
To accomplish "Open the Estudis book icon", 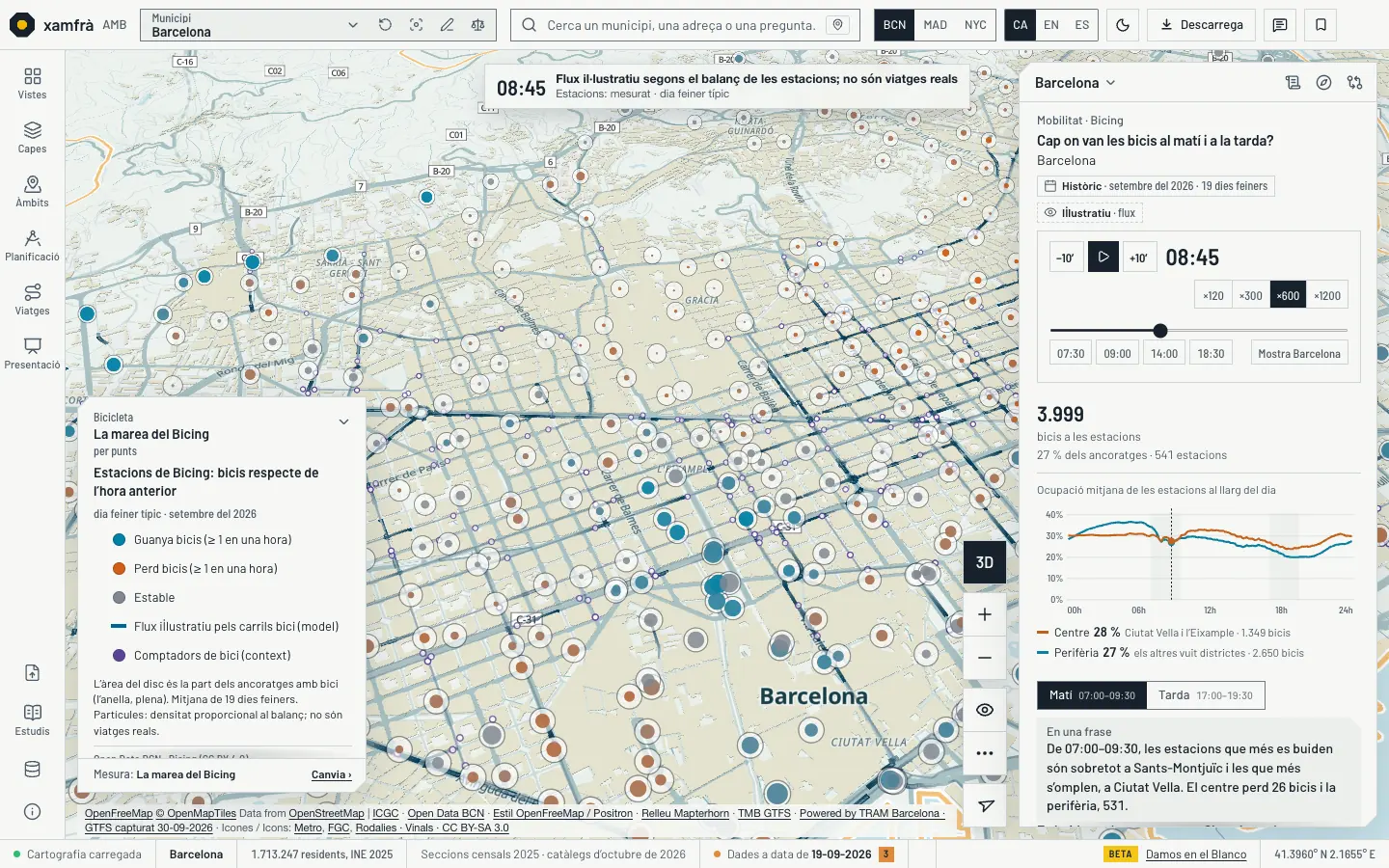I will pyautogui.click(x=32, y=719).
